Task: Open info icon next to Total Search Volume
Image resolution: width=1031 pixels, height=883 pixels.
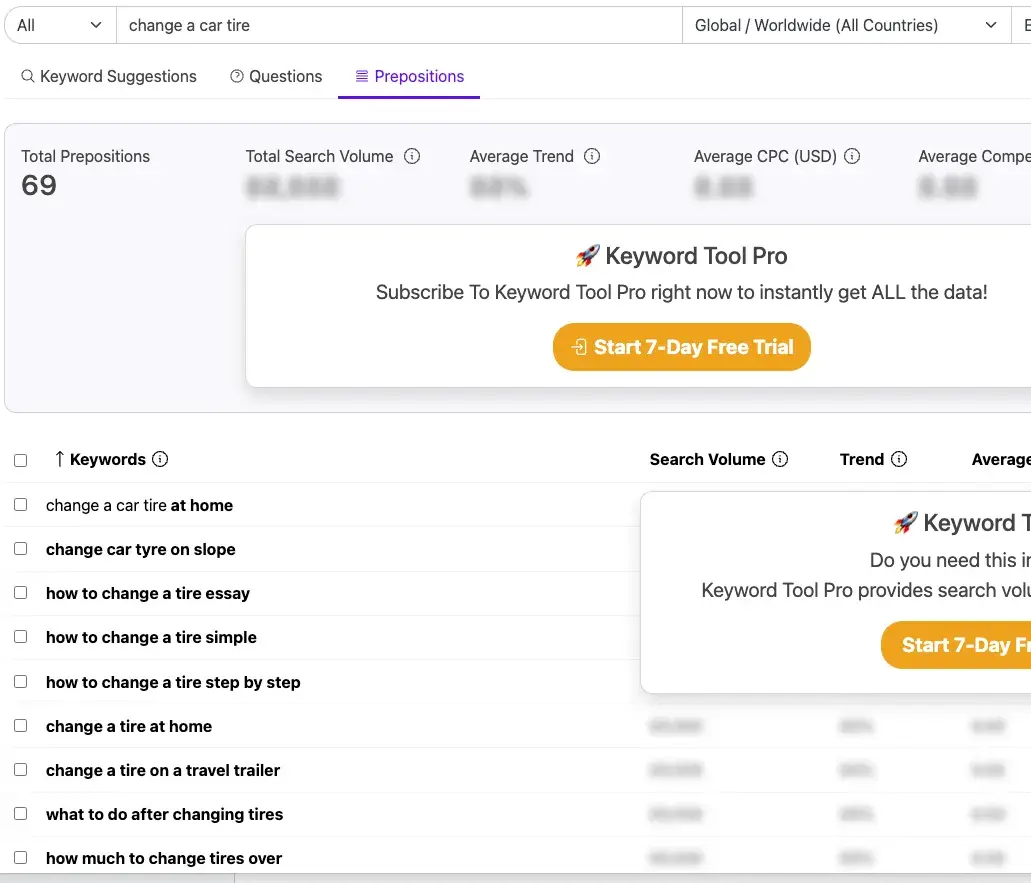Action: coord(412,156)
